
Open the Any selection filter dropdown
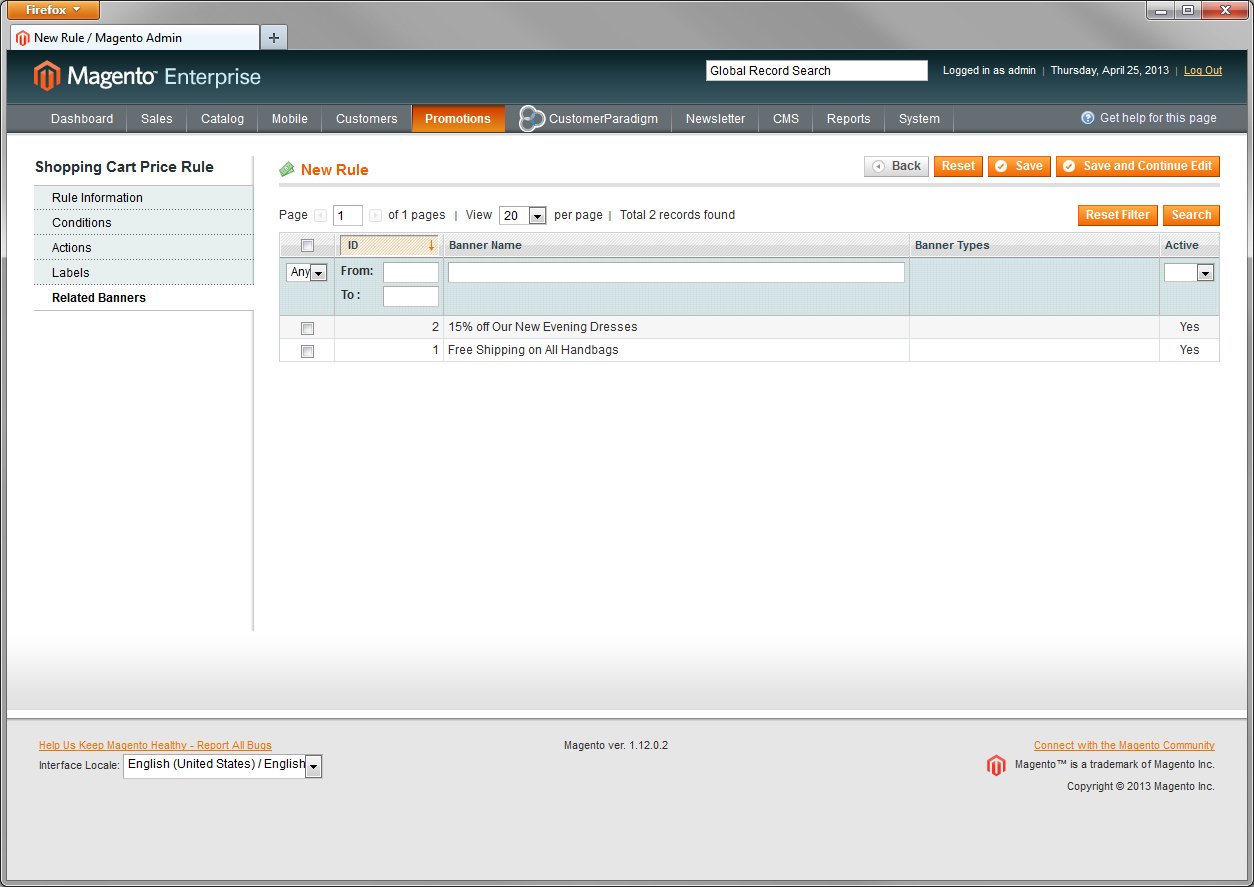pos(307,272)
